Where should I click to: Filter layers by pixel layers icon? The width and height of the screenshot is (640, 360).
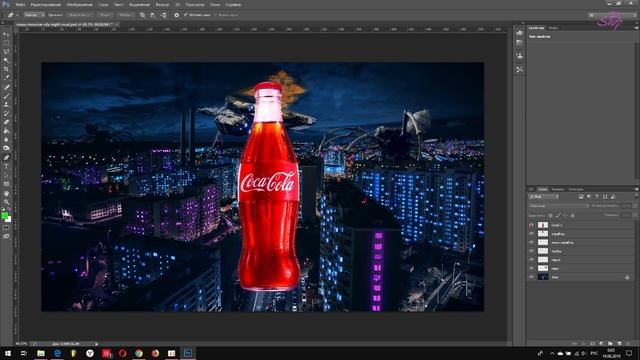pos(580,197)
